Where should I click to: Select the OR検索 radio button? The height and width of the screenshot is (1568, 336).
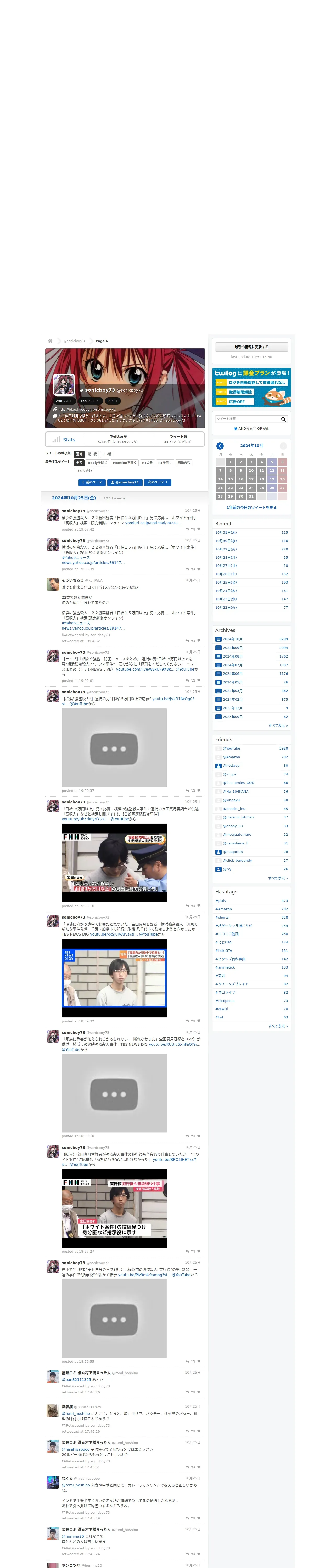tap(254, 429)
